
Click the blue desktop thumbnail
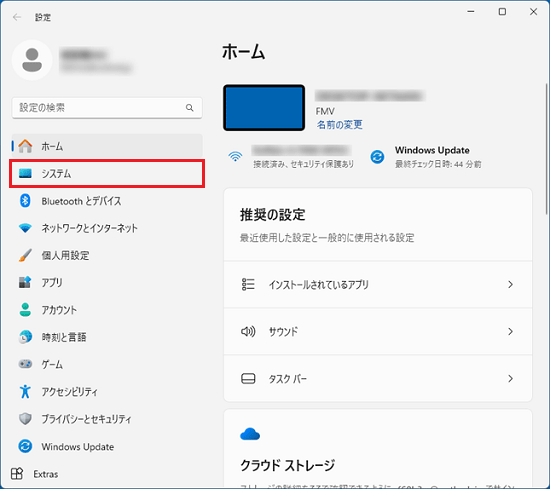(x=264, y=107)
